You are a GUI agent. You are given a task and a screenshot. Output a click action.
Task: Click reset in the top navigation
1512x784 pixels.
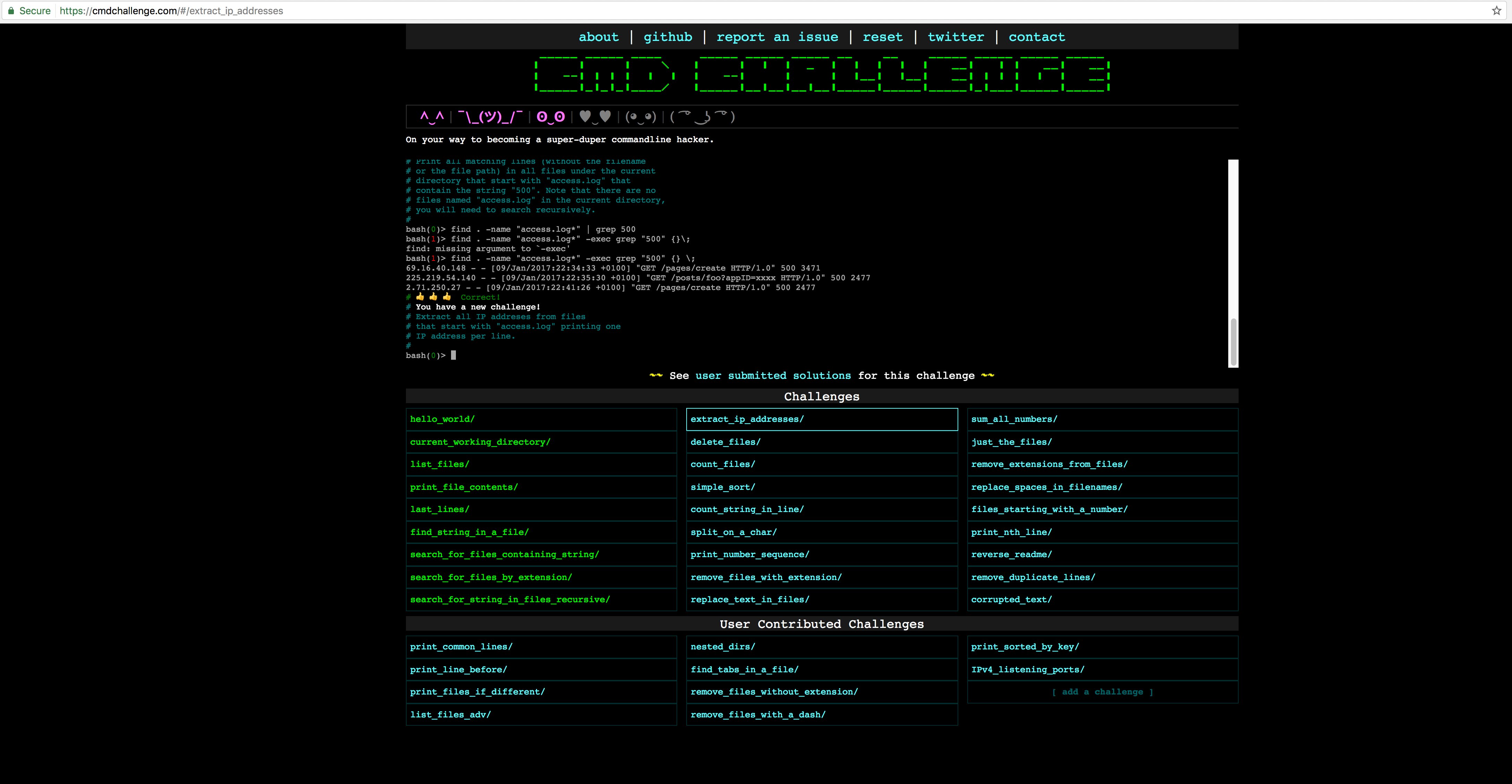883,36
